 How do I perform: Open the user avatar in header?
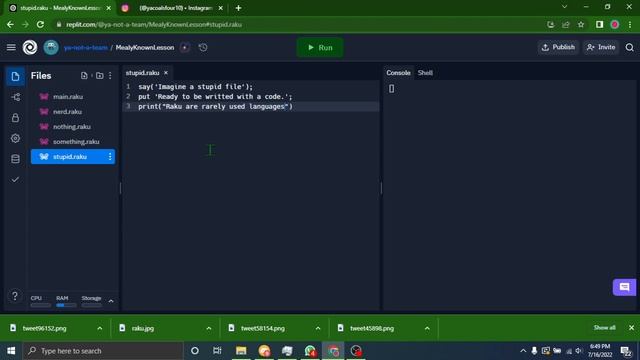51,47
